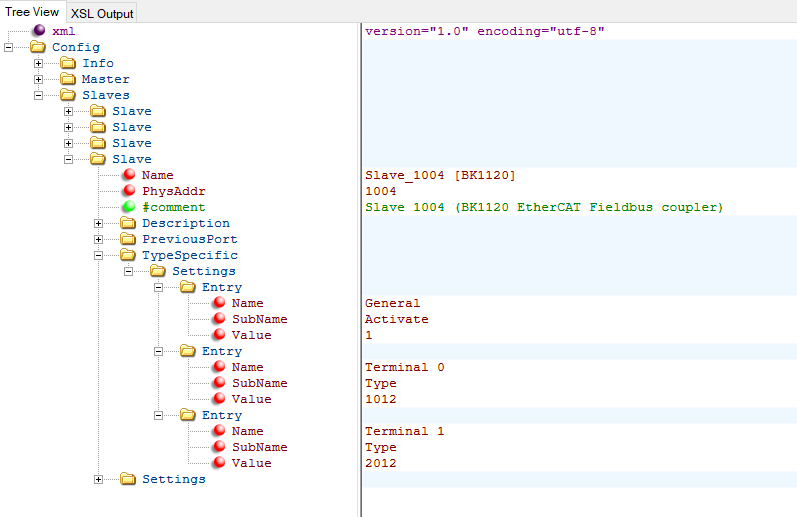Click the green #comment node icon
The height and width of the screenshot is (517, 797).
[x=128, y=207]
